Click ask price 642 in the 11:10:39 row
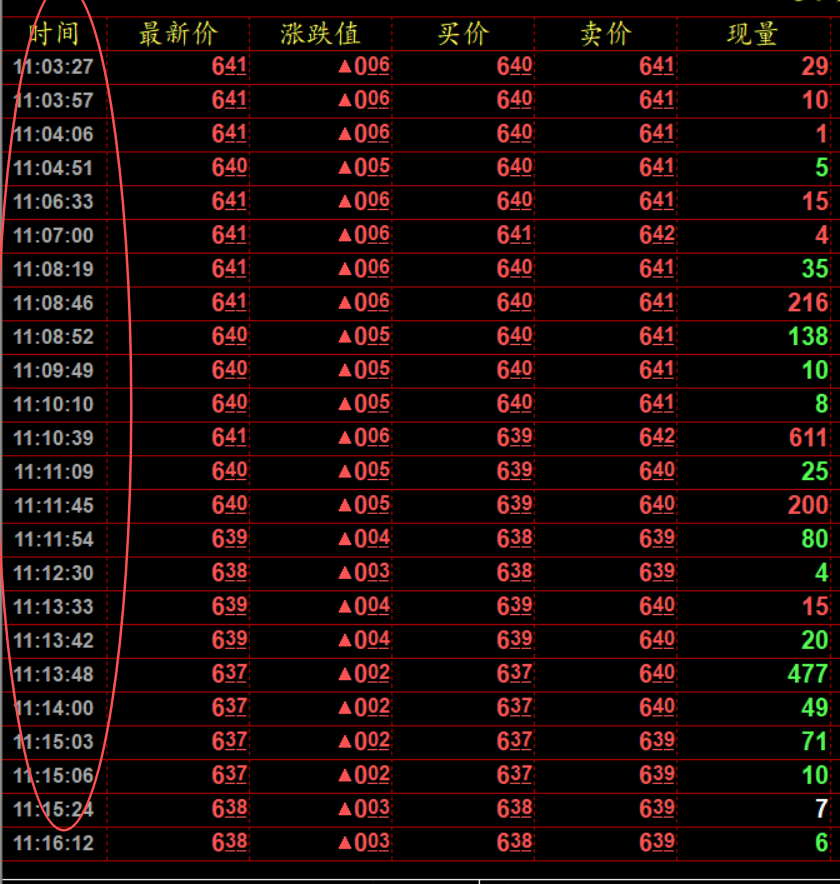The height and width of the screenshot is (884, 840). click(x=657, y=438)
